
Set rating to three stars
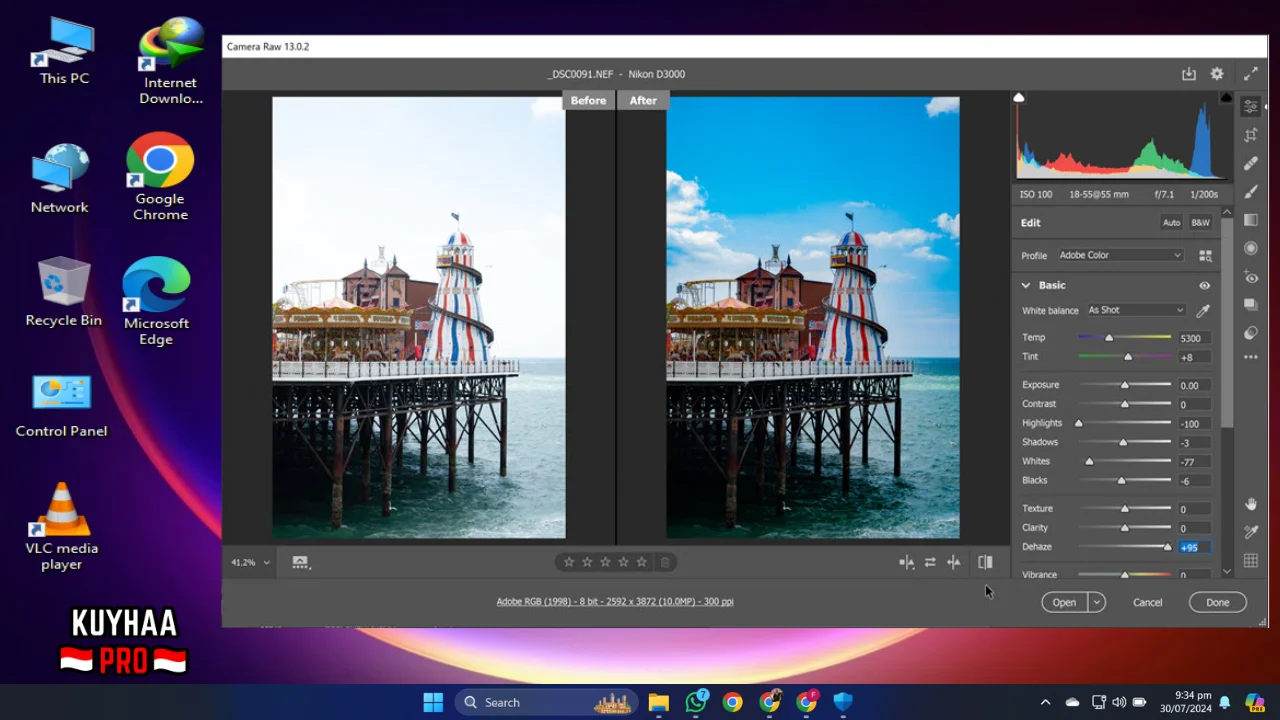pyautogui.click(x=605, y=562)
